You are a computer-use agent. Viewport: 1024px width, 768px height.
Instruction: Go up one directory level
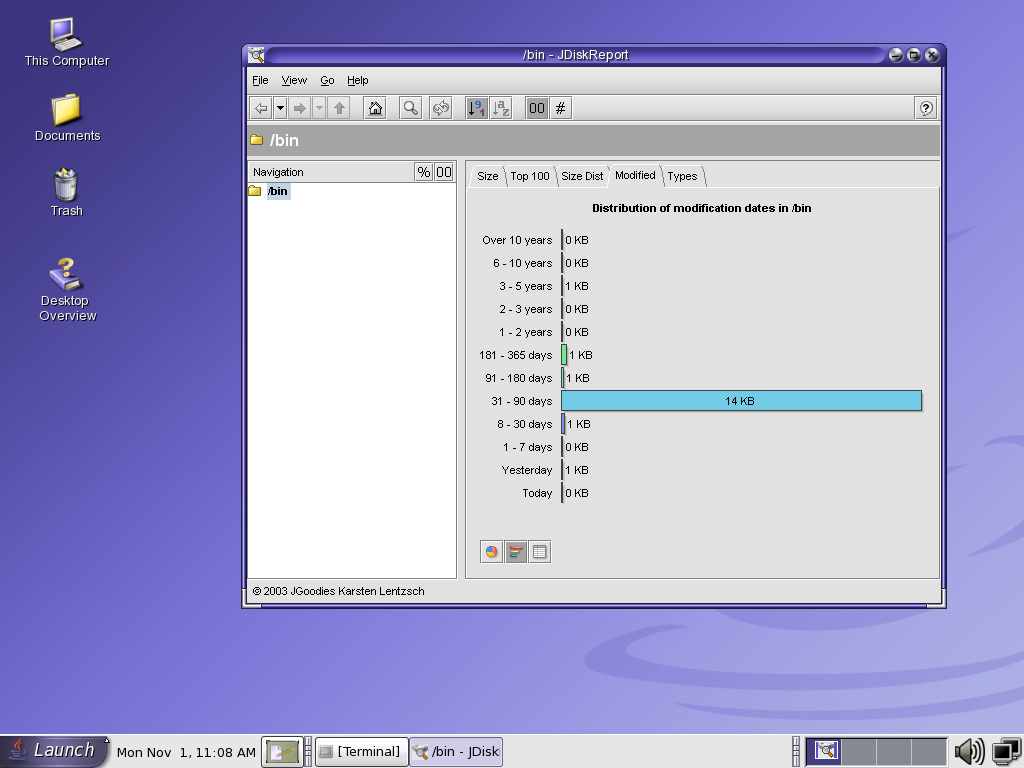tap(340, 108)
